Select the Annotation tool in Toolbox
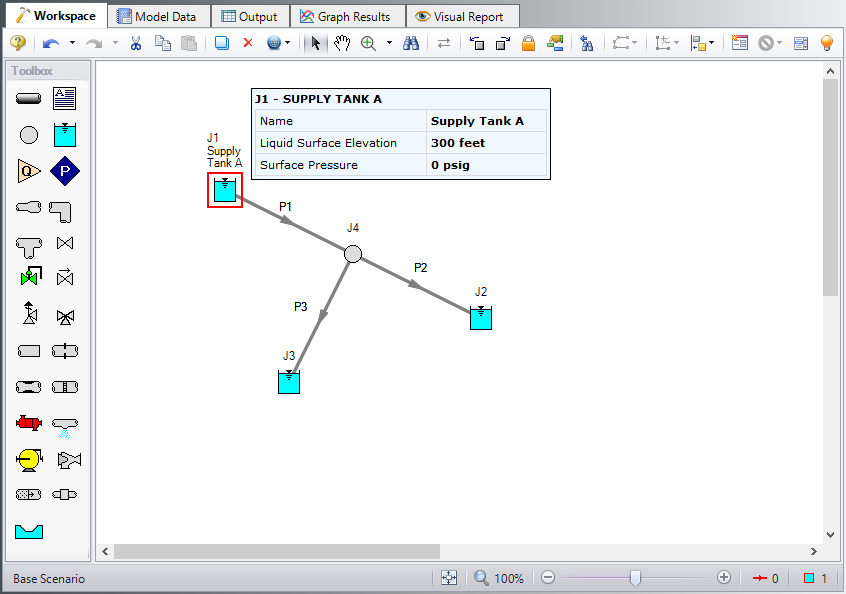 click(65, 99)
